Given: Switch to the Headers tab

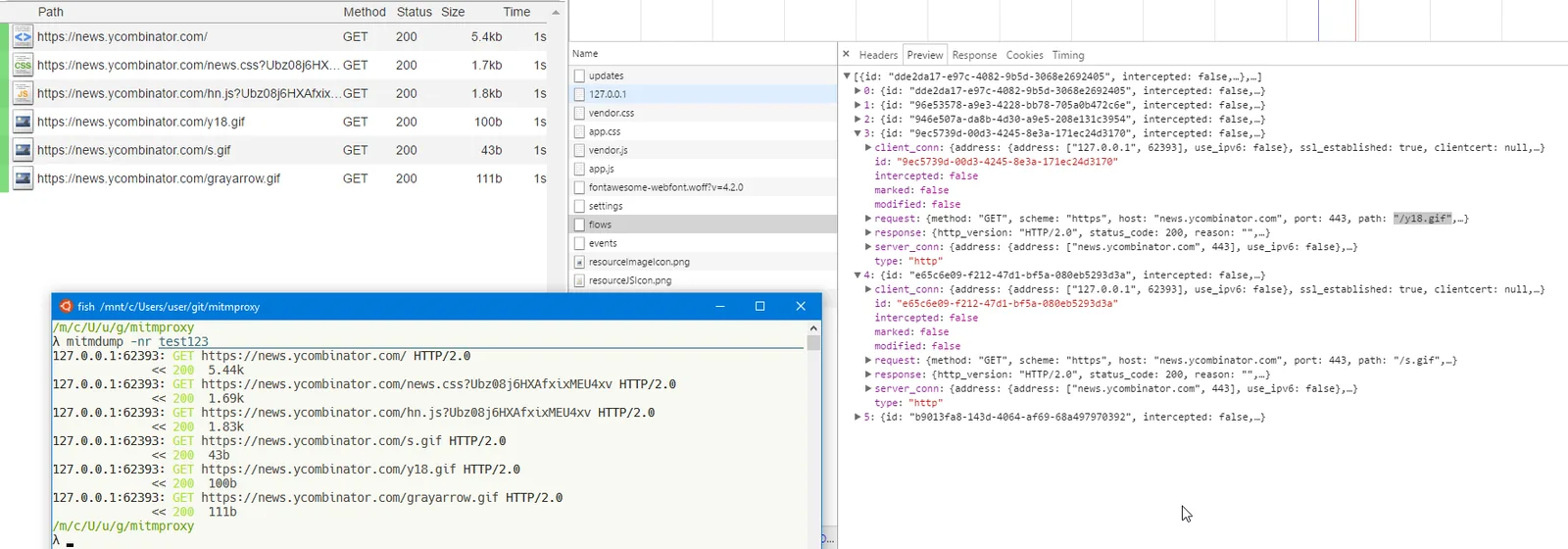Looking at the screenshot, I should 878,55.
